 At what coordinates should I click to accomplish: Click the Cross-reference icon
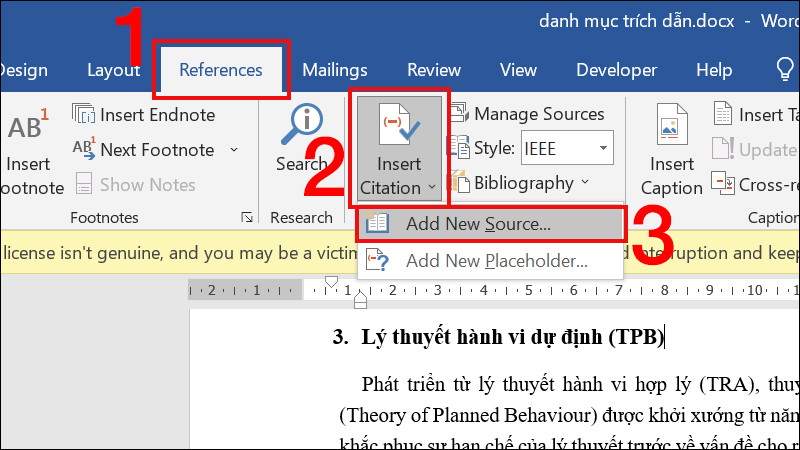(x=724, y=184)
